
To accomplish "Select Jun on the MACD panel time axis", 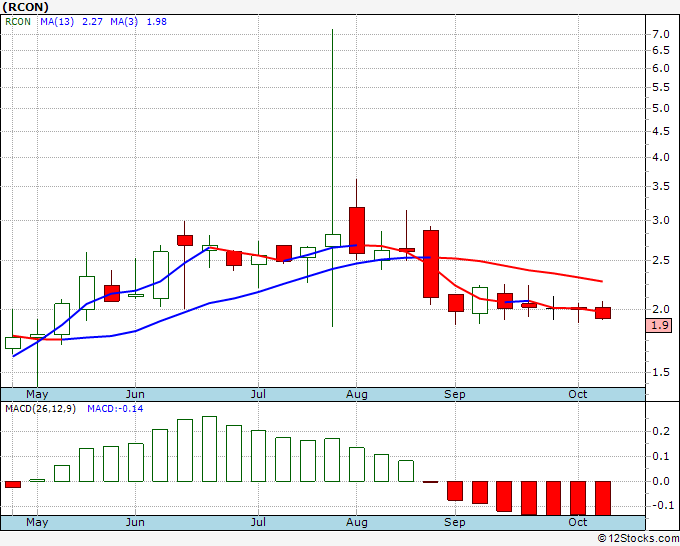I will [x=136, y=522].
